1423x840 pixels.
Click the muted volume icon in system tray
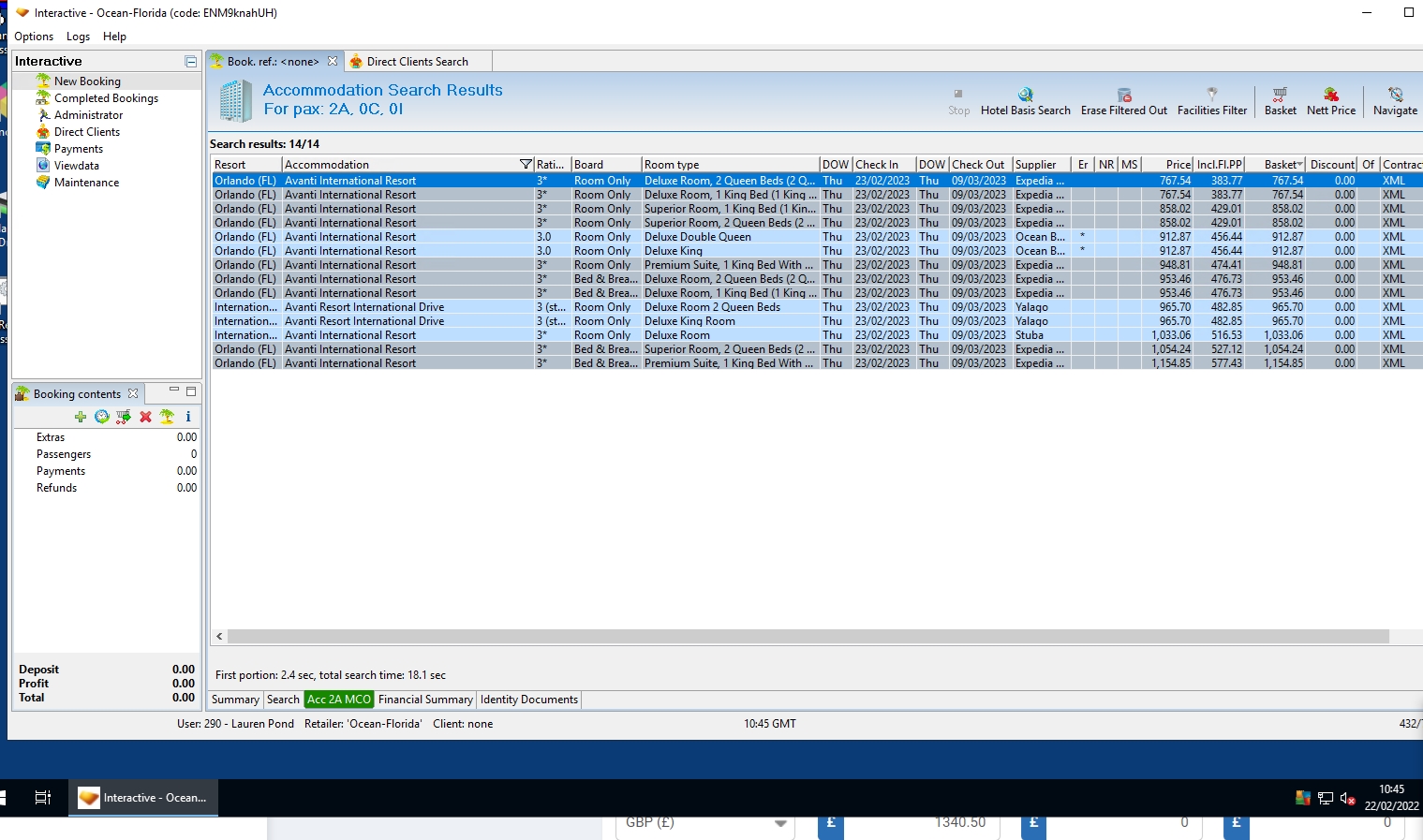[1348, 799]
